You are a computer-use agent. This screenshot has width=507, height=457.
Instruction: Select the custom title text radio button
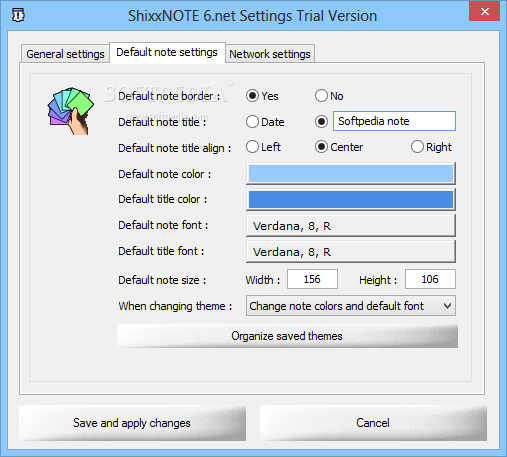[321, 122]
